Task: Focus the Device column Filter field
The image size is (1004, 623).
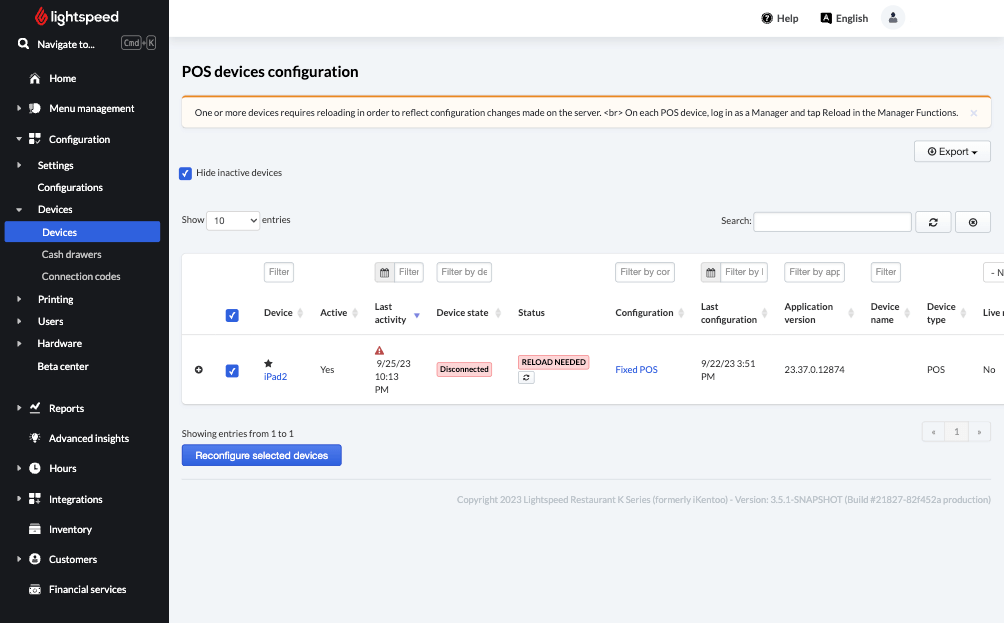Action: tap(279, 272)
